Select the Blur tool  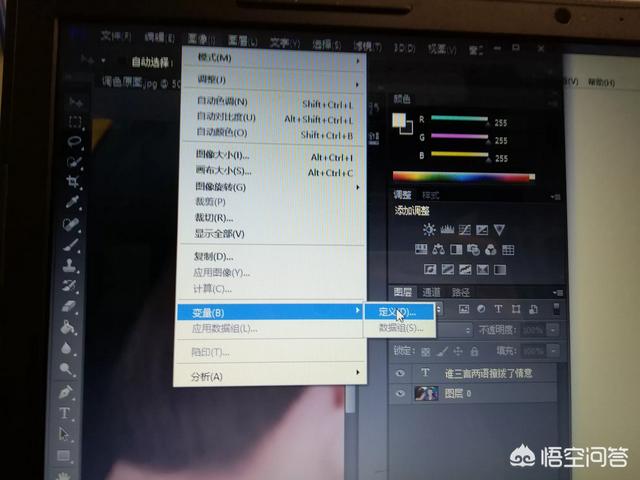67,348
